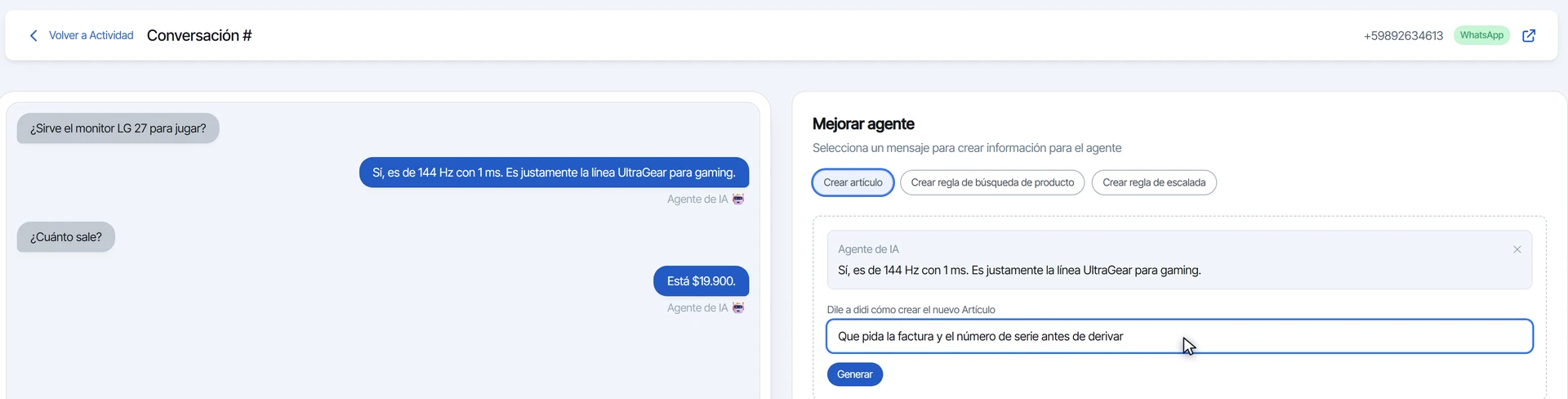
Task: Select message '¿Sirve el monitor LG 27 para jugar?'
Action: point(118,128)
